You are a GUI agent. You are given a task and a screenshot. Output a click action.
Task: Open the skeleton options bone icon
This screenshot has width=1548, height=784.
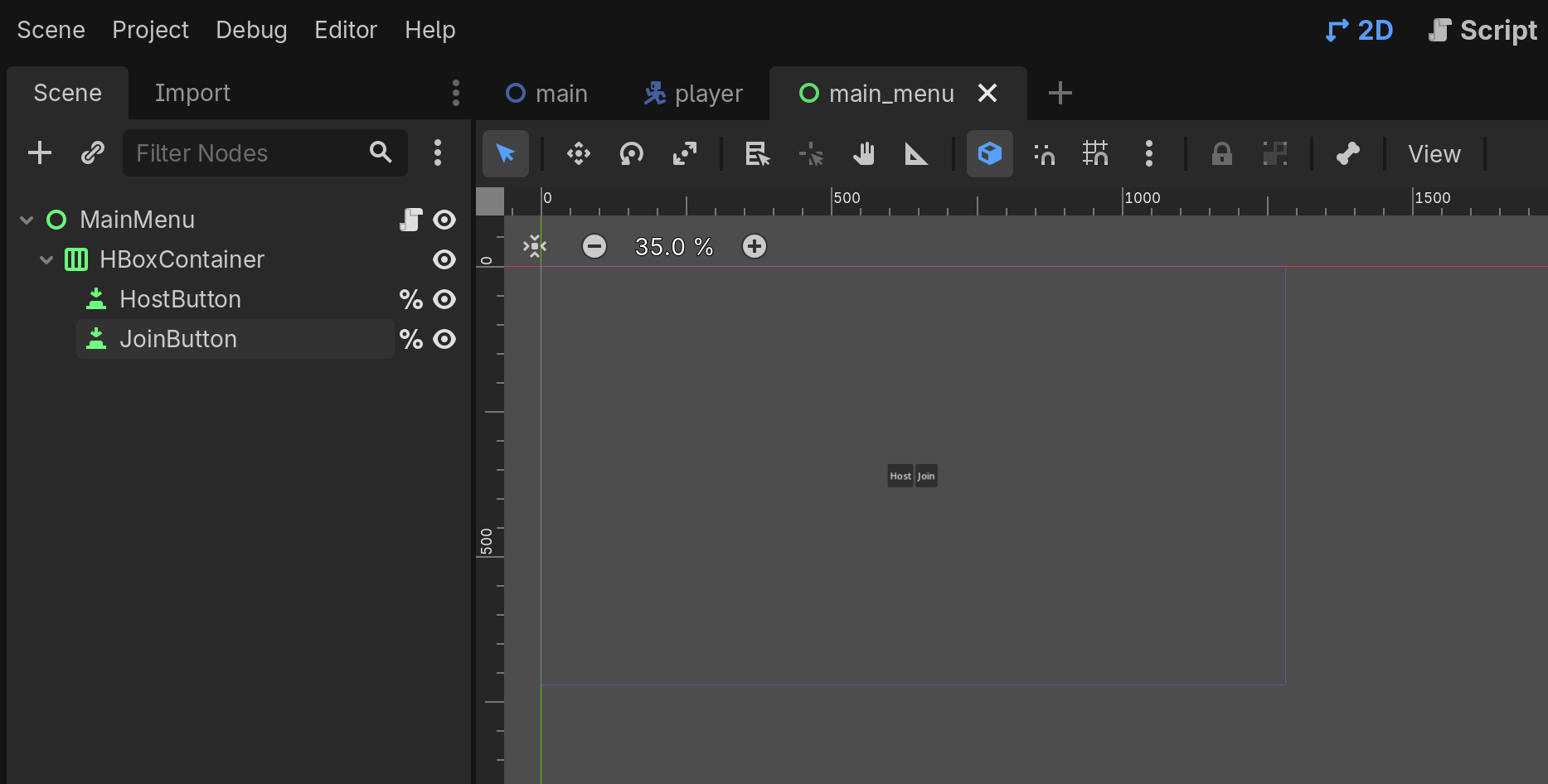1347,153
